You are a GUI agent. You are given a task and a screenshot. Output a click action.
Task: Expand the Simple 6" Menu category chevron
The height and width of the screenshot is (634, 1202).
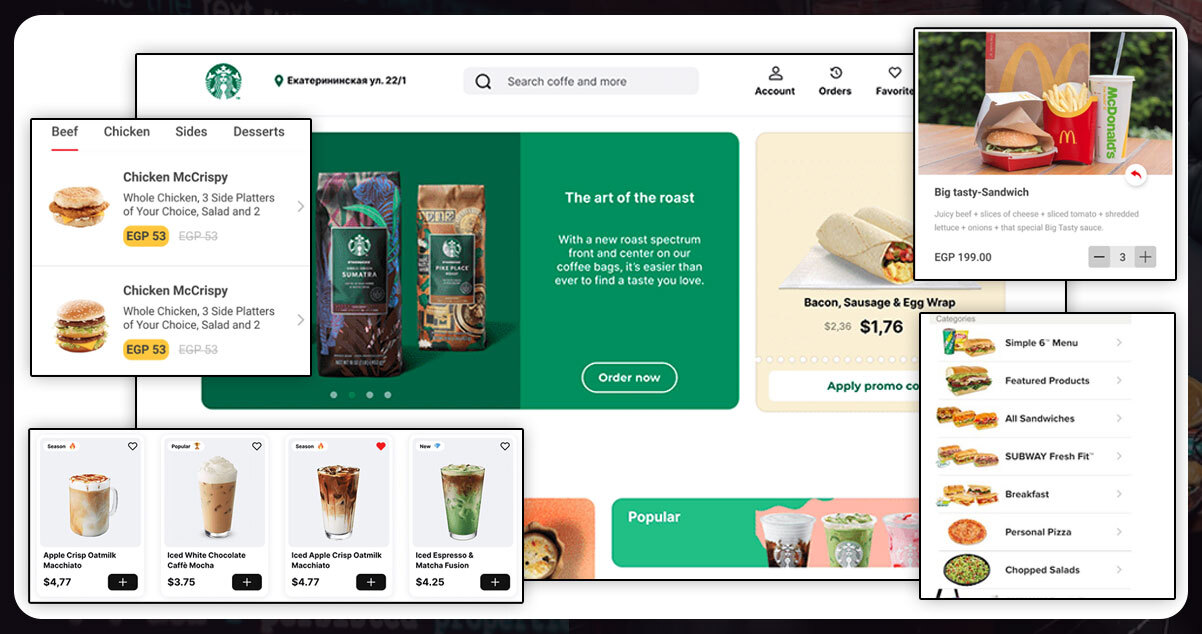[x=1119, y=343]
